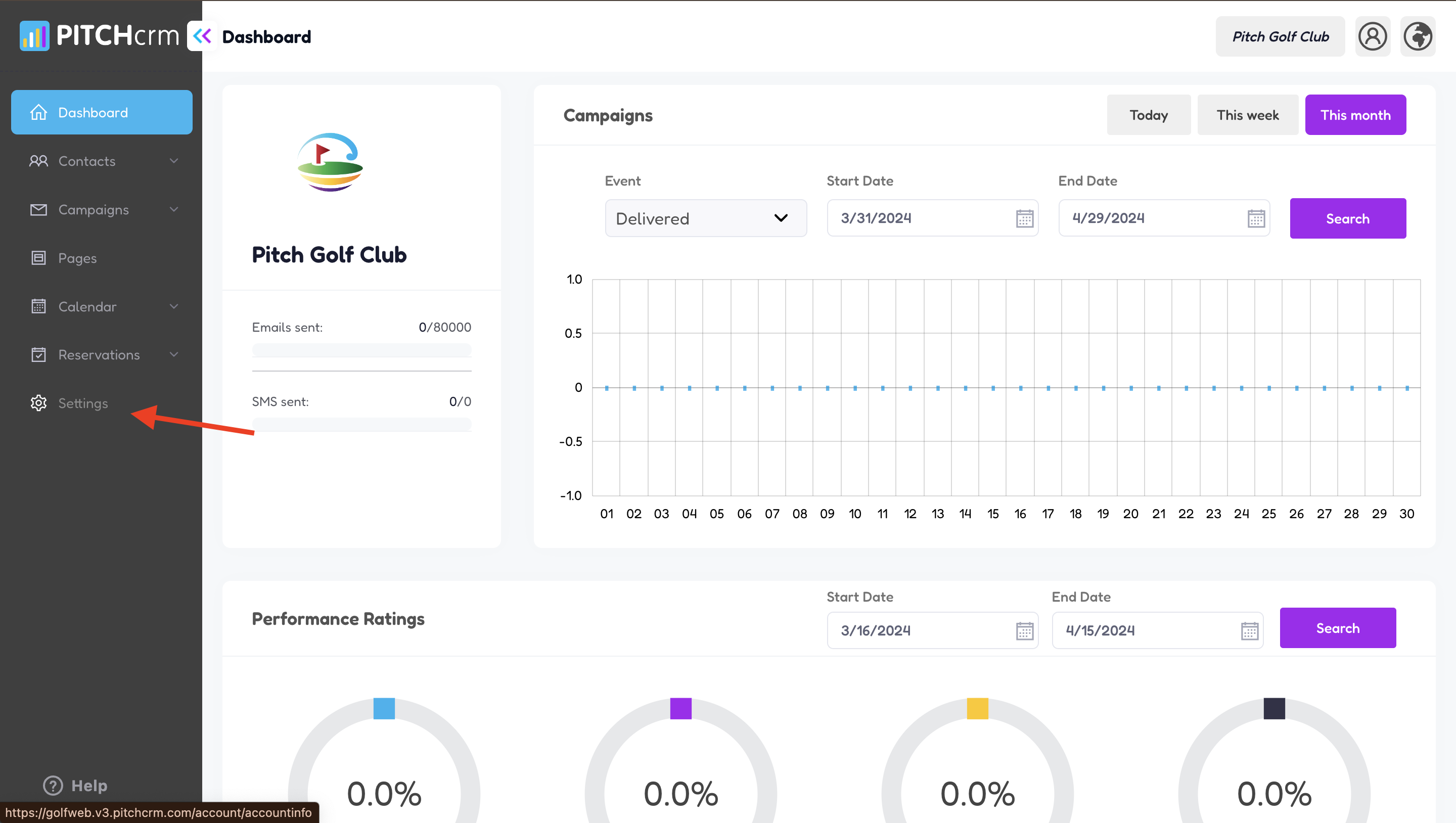Screen dimensions: 1456x823
Task: Click the Pitch Golf Club logo image
Action: (330, 163)
